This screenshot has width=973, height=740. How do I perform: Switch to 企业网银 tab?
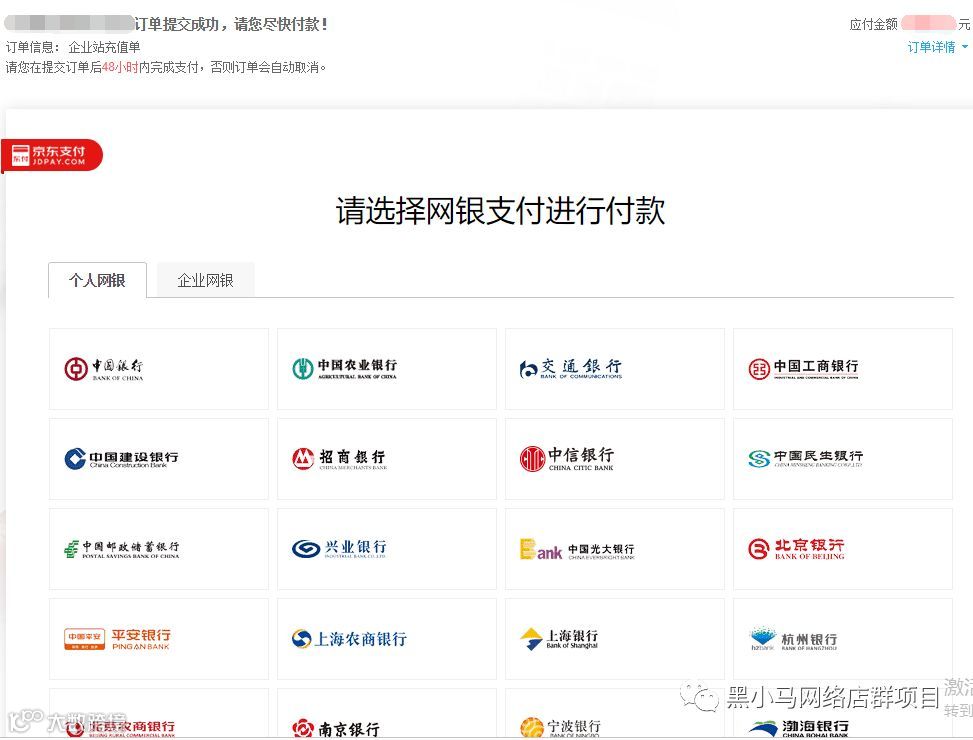tap(205, 280)
